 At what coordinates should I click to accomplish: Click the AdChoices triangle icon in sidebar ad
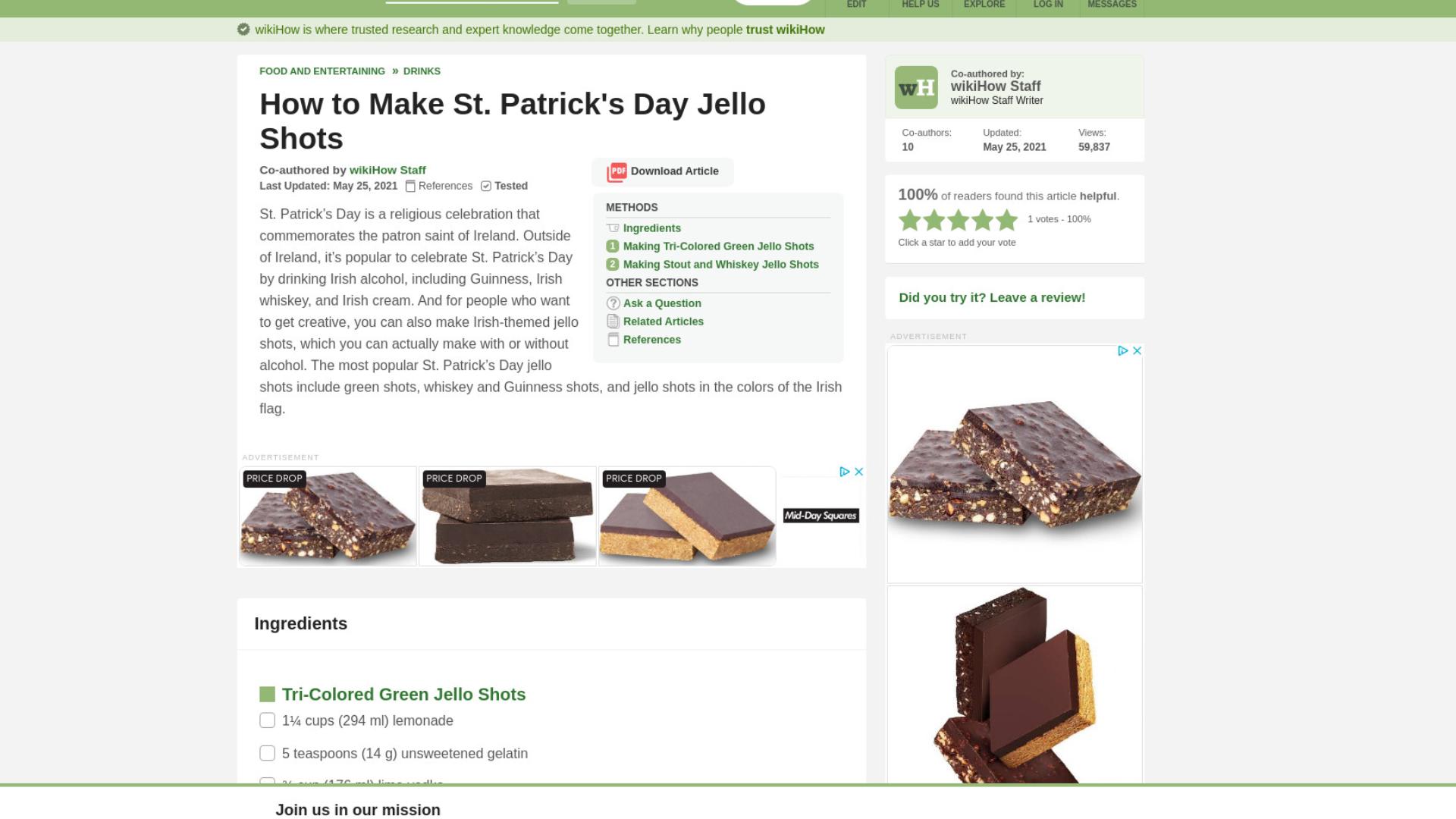1123,350
